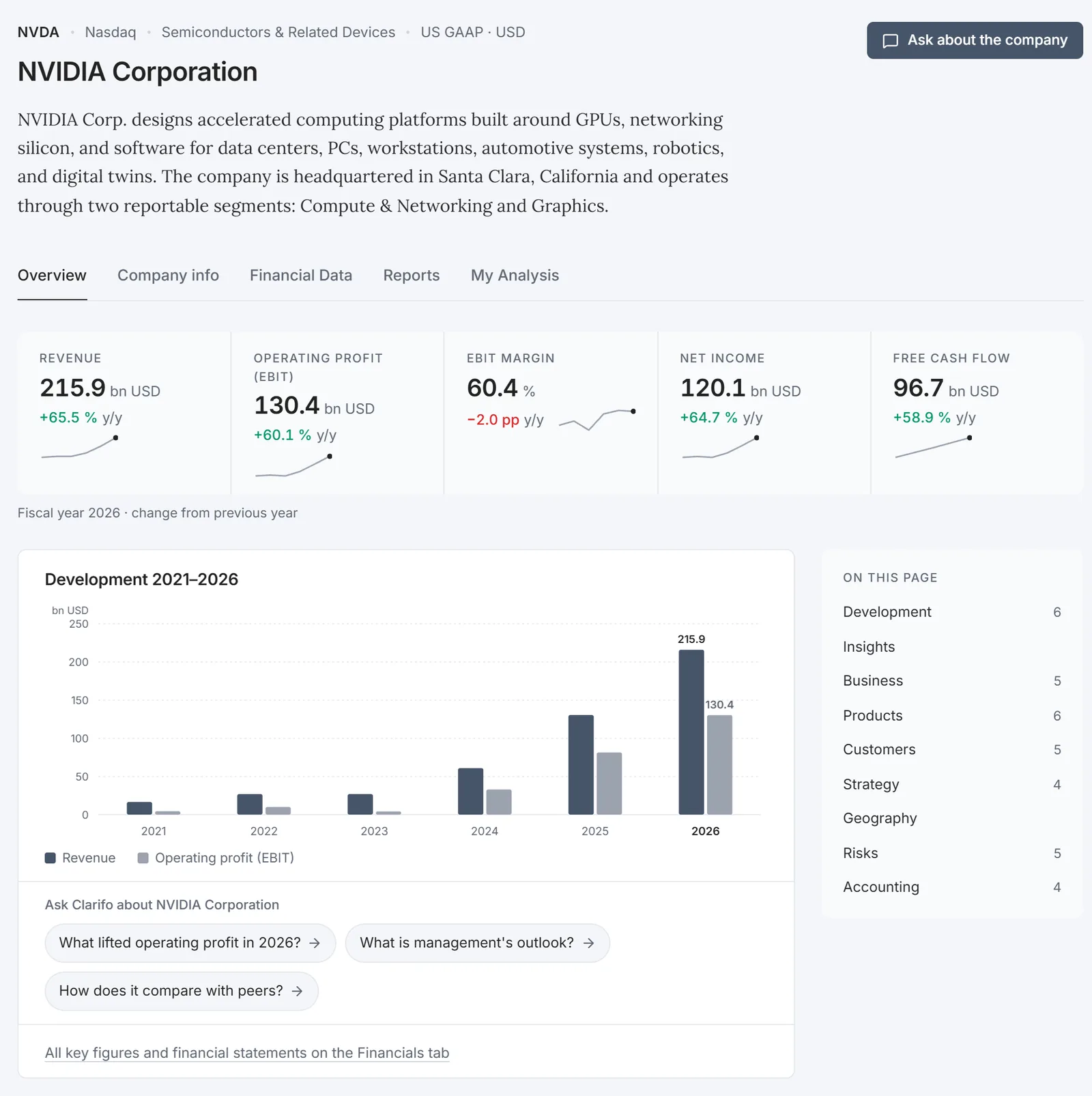Go to Customers section
Viewport: 1092px width, 1096px height.
951,750
